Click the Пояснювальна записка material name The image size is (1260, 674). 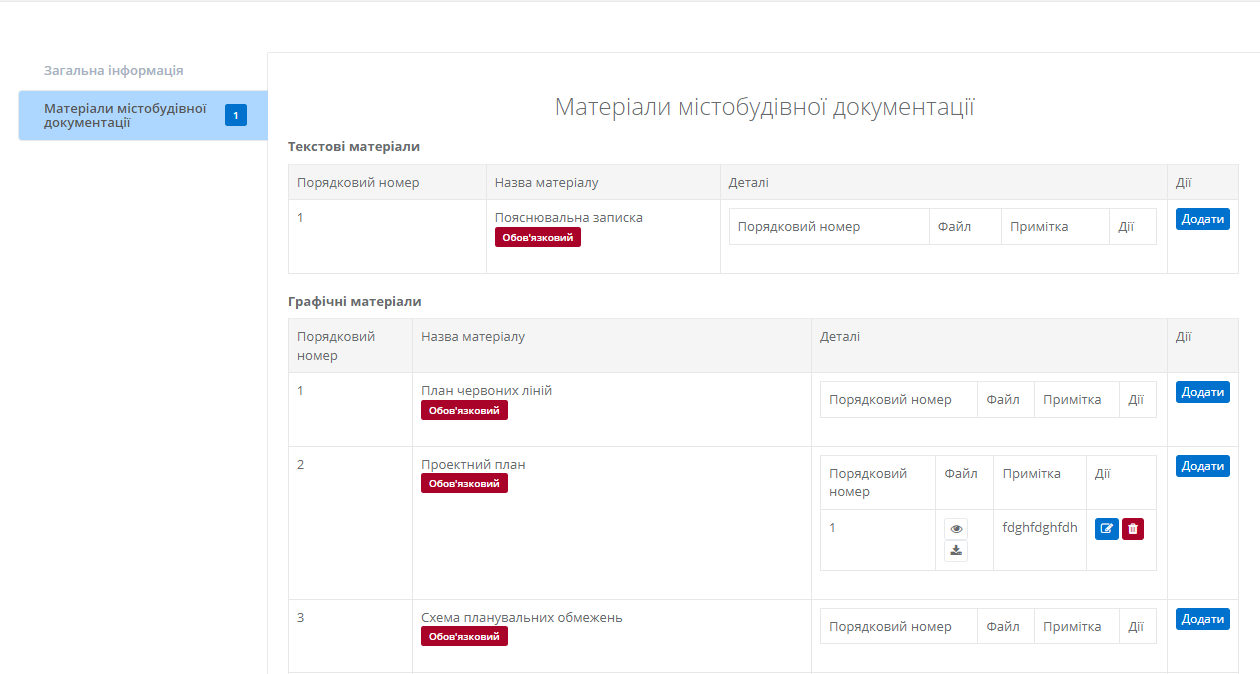coord(568,217)
